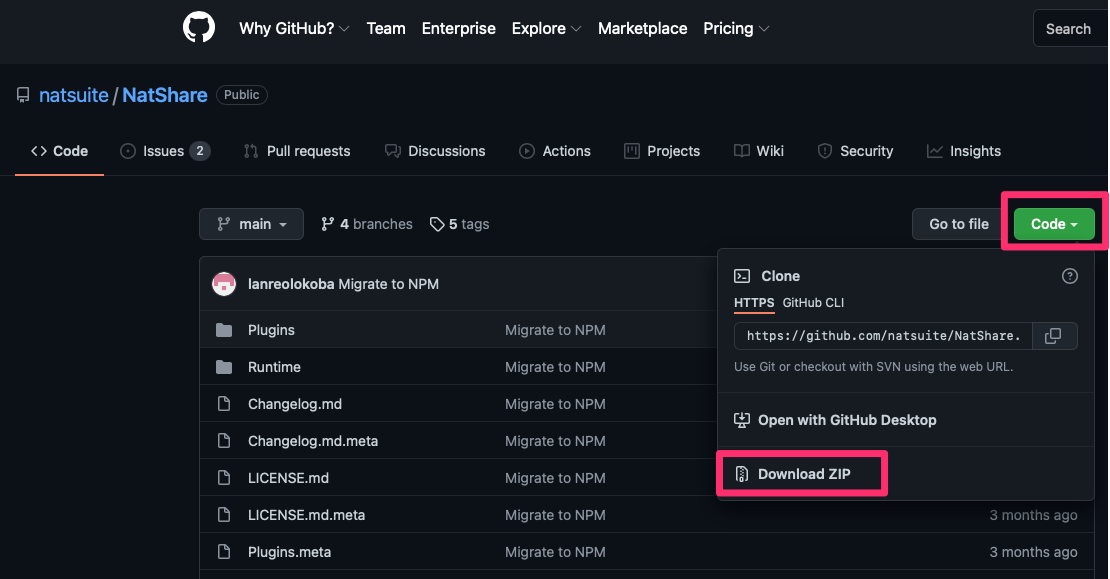Open the Team page in the top navigation
This screenshot has height=579, width=1110.
pos(386,28)
